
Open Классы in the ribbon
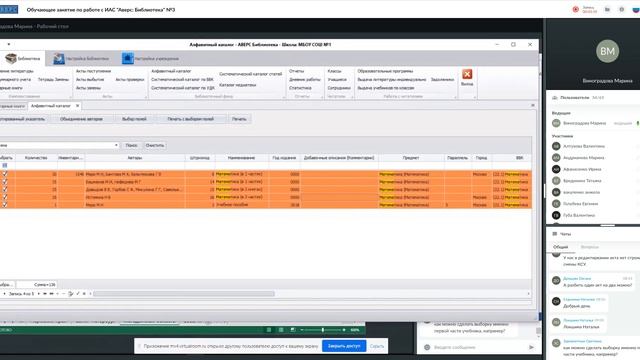(334, 71)
